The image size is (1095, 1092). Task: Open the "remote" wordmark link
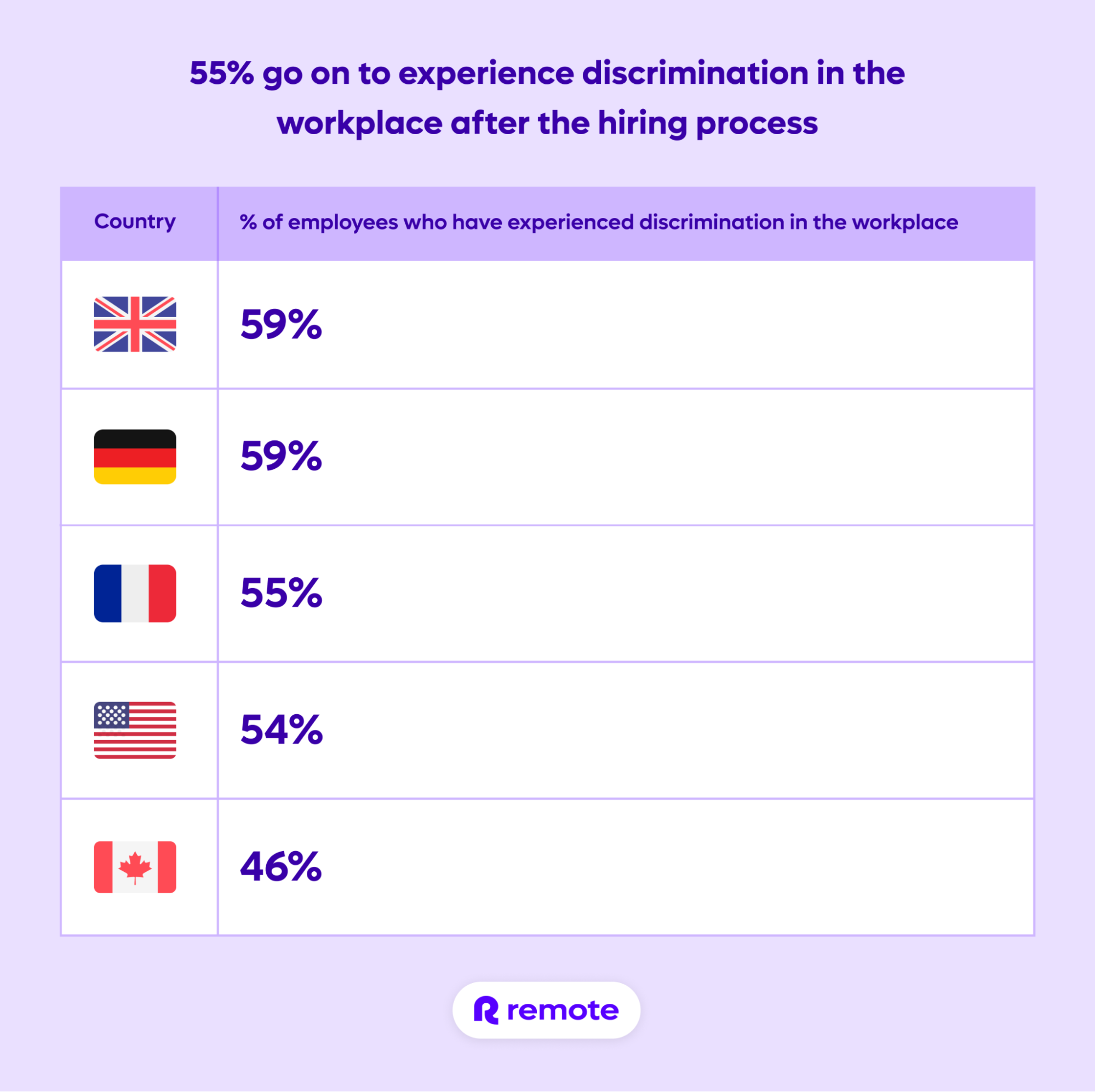[x=562, y=1010]
